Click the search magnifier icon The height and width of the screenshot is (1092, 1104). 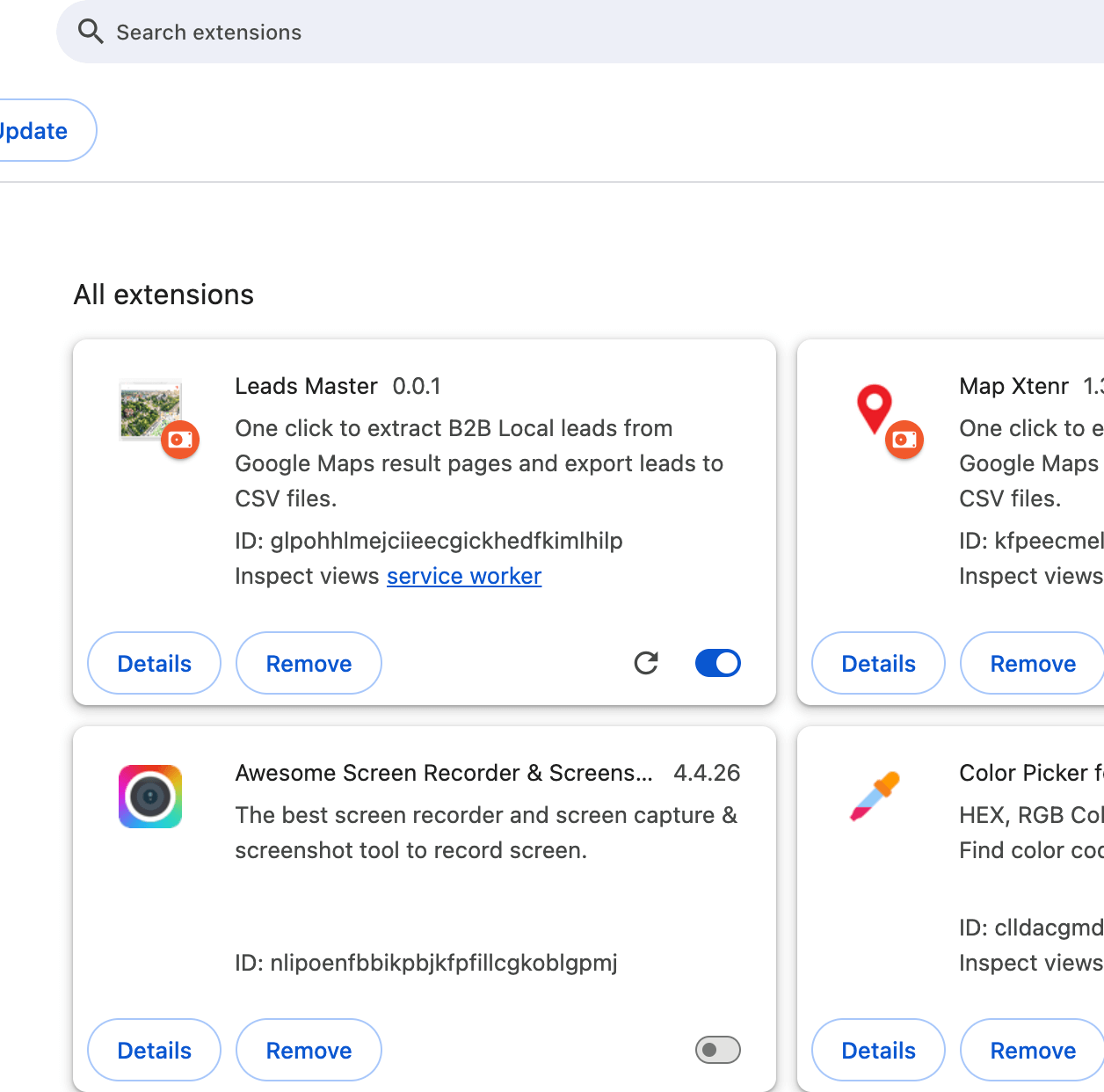[x=91, y=32]
